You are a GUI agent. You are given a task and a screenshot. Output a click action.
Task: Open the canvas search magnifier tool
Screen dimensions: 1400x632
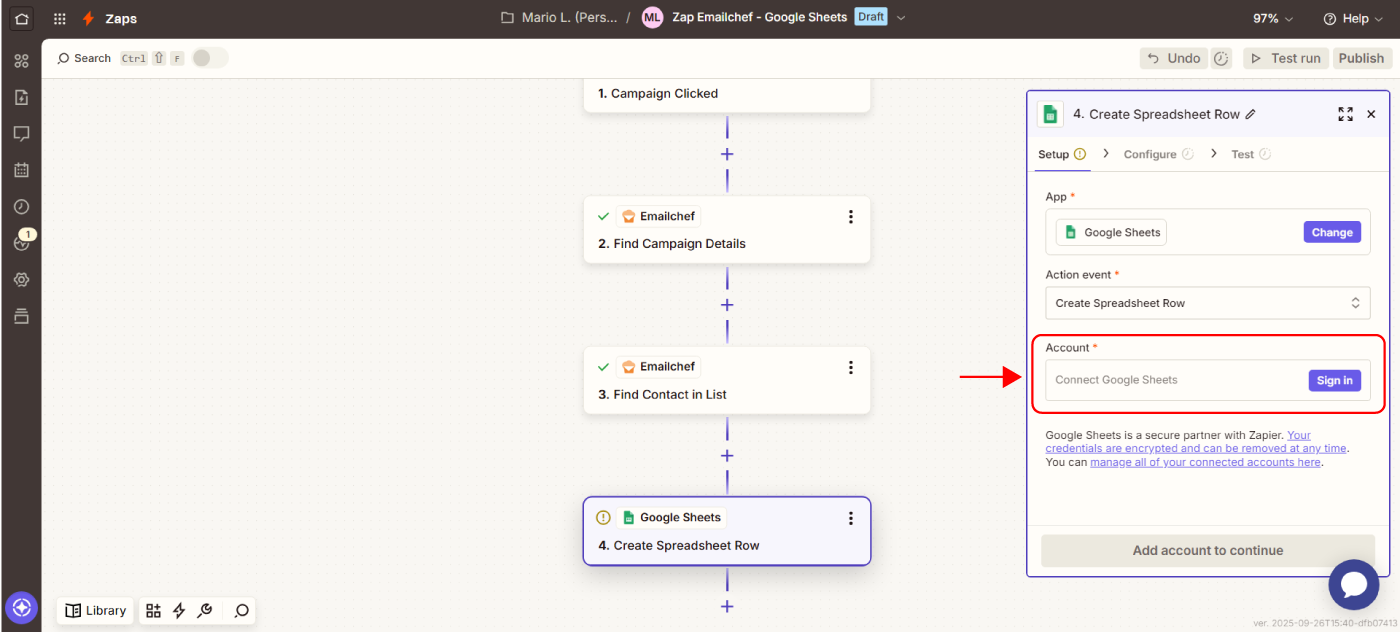[241, 610]
